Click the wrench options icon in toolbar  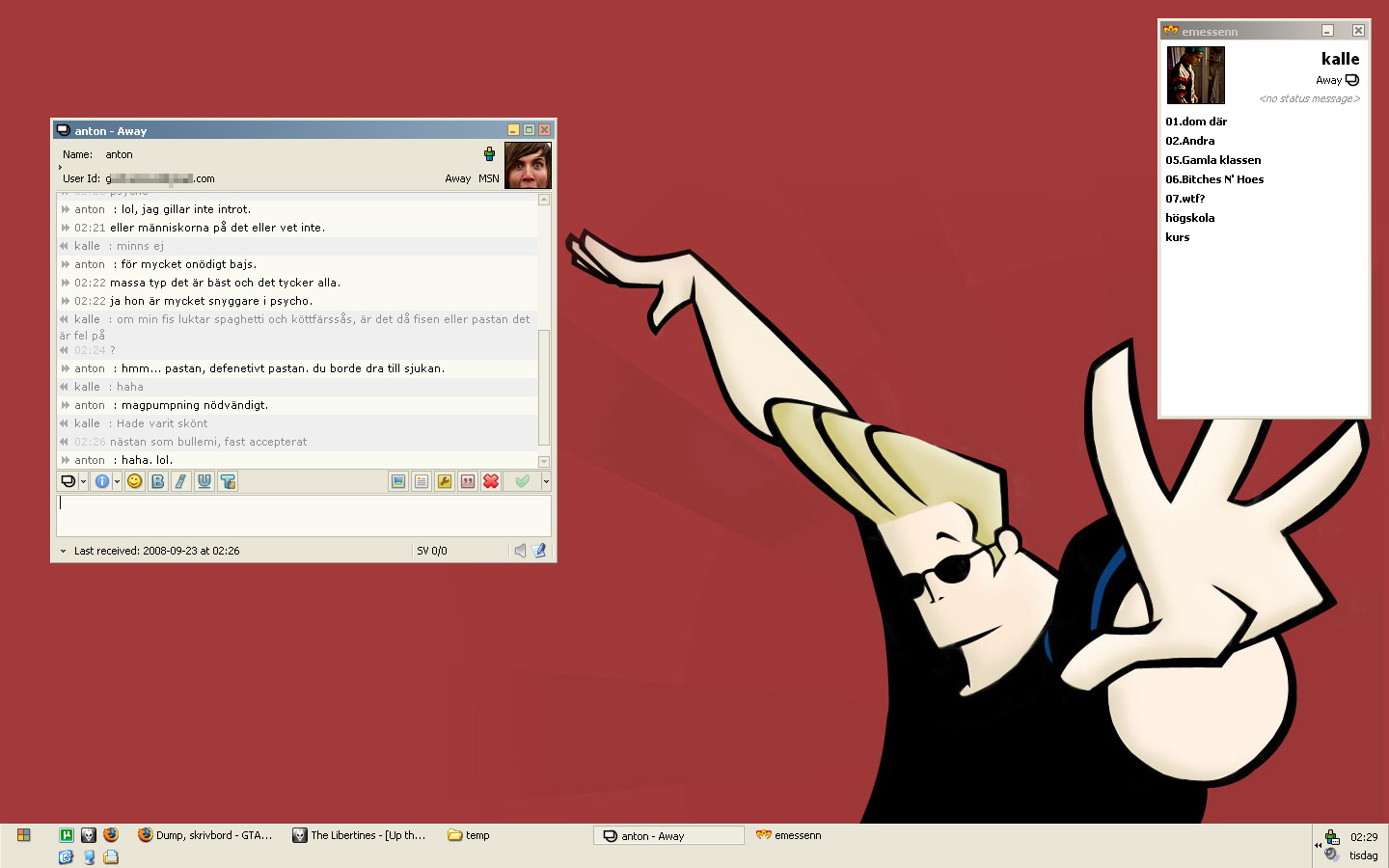(445, 481)
